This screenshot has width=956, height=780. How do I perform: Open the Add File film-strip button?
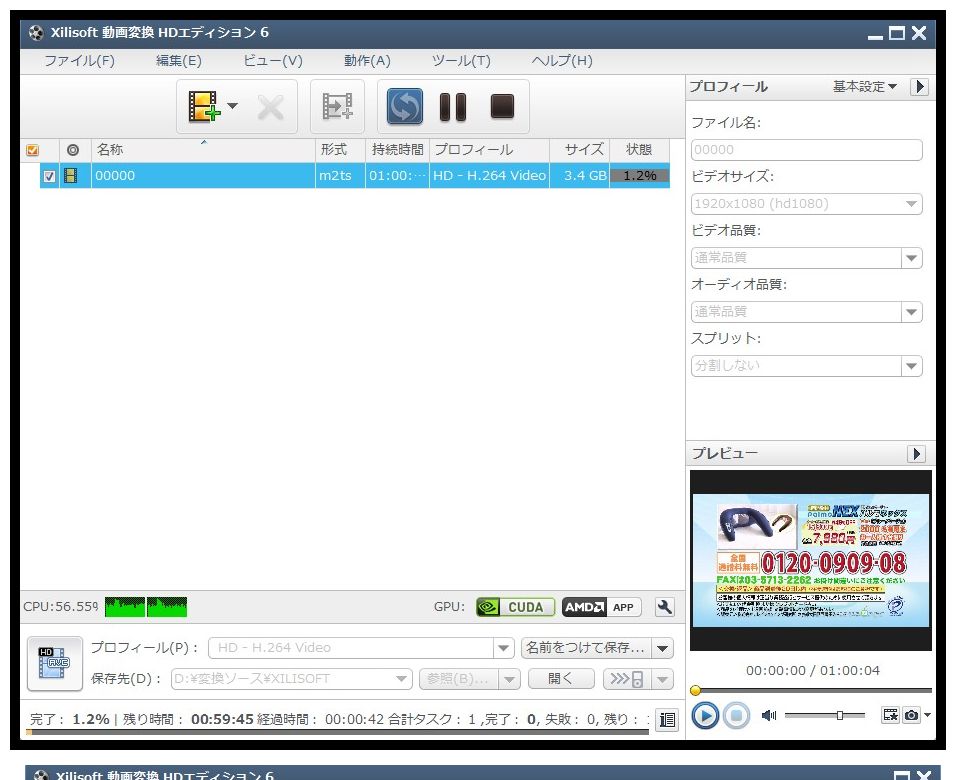click(x=203, y=106)
